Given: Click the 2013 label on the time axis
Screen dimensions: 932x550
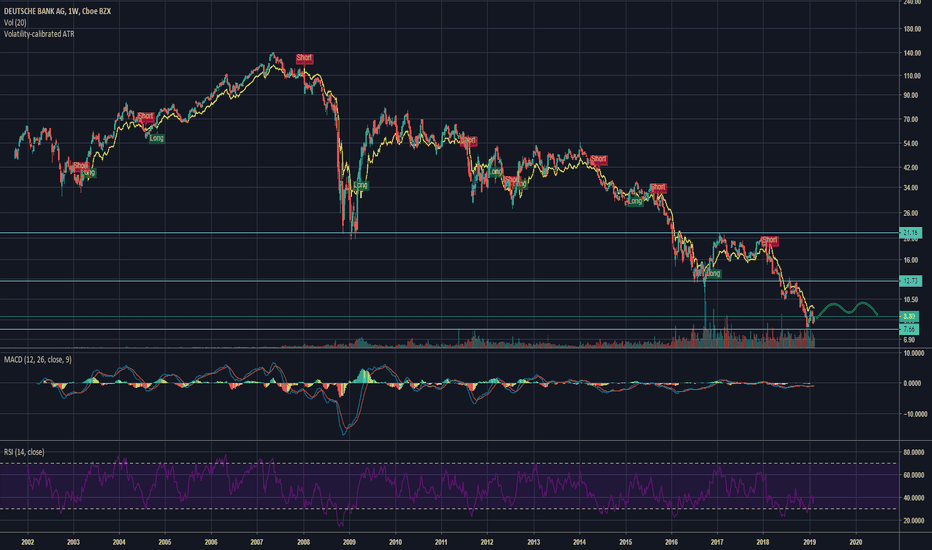Looking at the screenshot, I should 533,542.
